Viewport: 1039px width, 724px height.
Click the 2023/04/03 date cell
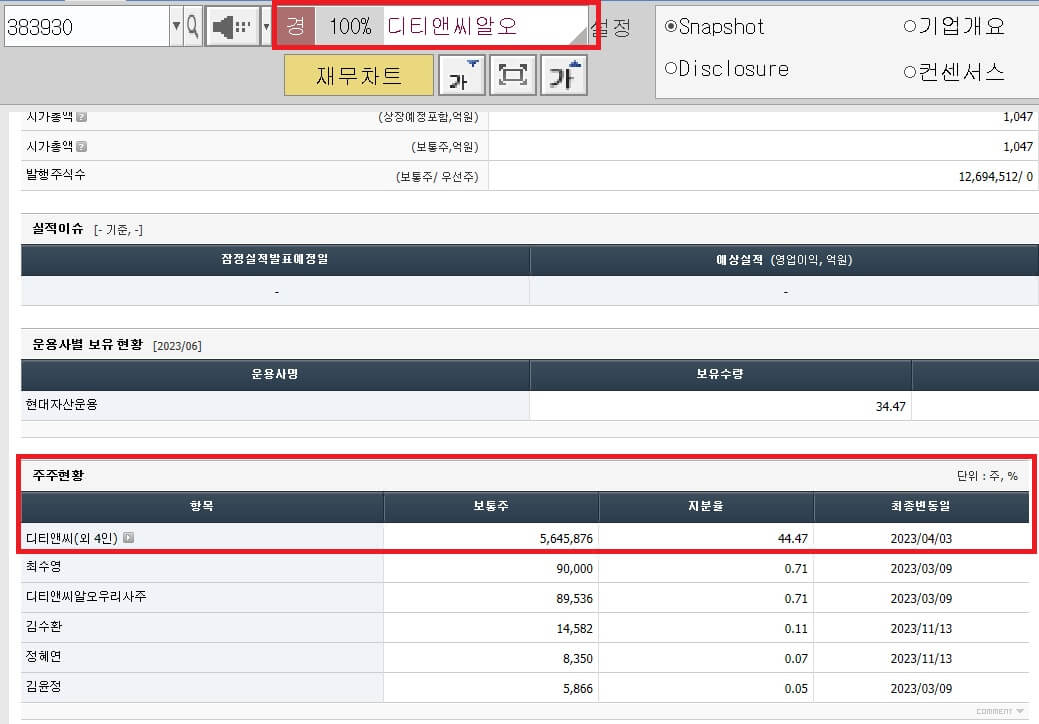point(921,539)
